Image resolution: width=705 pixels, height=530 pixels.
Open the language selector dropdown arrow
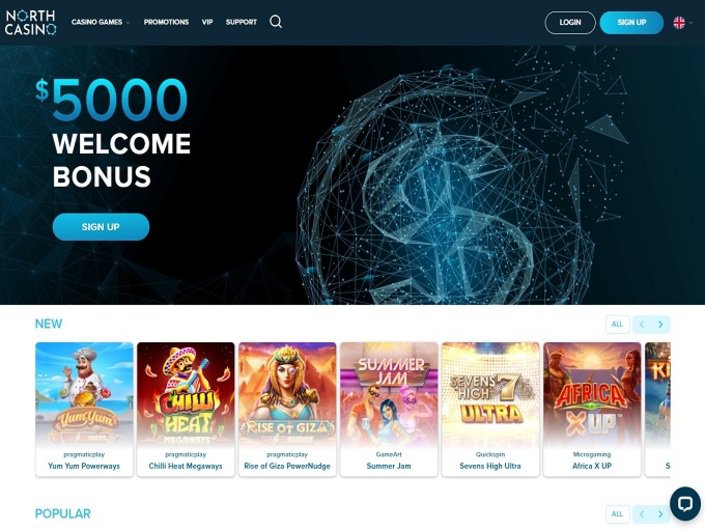point(691,22)
